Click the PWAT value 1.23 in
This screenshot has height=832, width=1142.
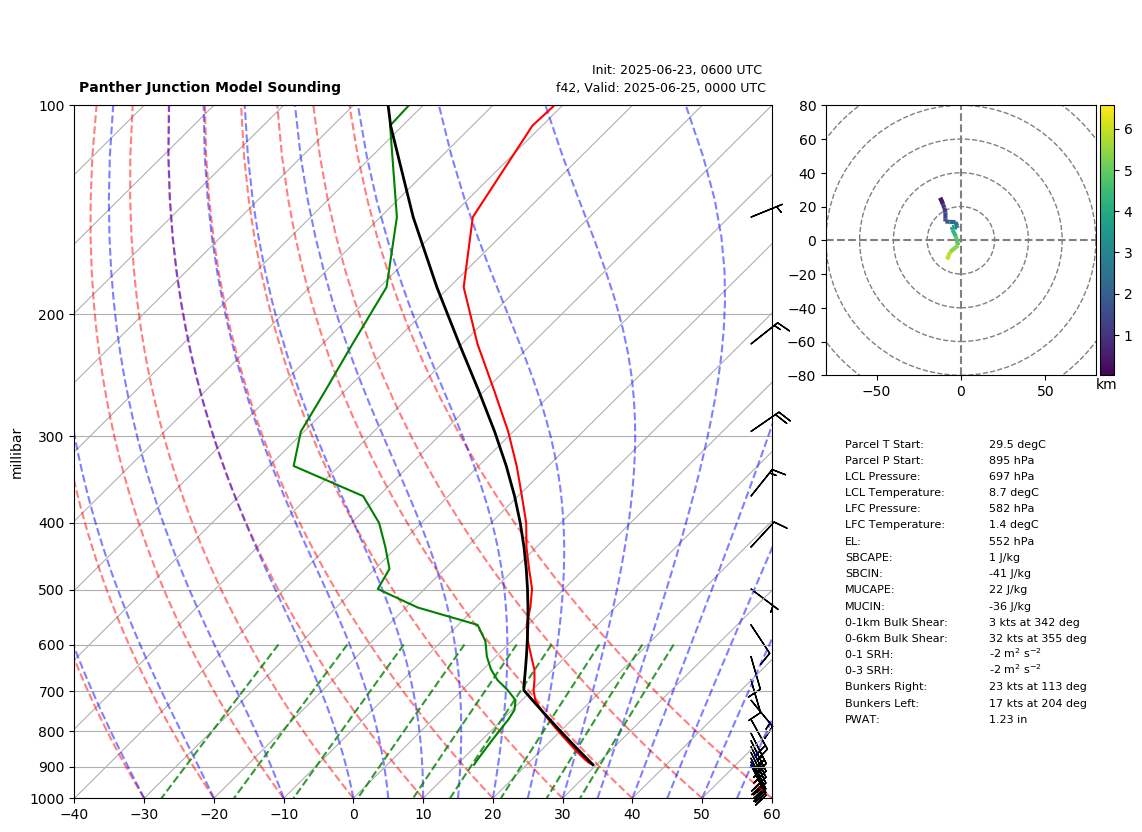coord(1007,719)
